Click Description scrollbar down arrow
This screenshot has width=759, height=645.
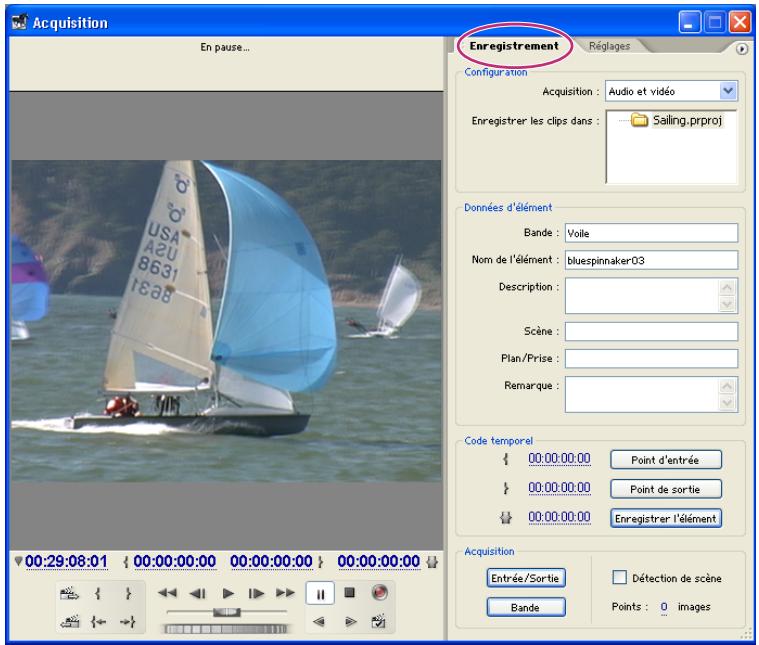coord(727,305)
